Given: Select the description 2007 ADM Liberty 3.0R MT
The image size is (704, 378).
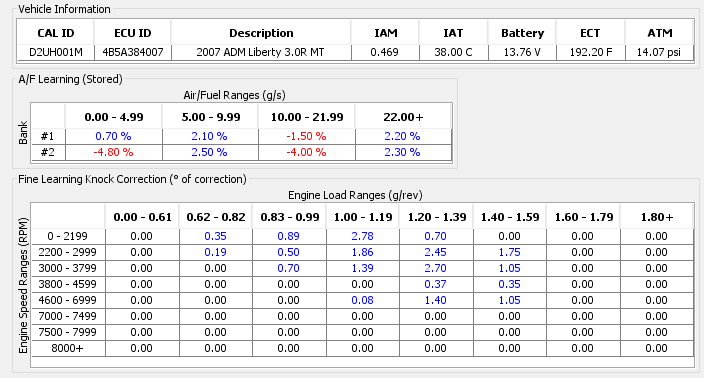Looking at the screenshot, I should pyautogui.click(x=261, y=52).
